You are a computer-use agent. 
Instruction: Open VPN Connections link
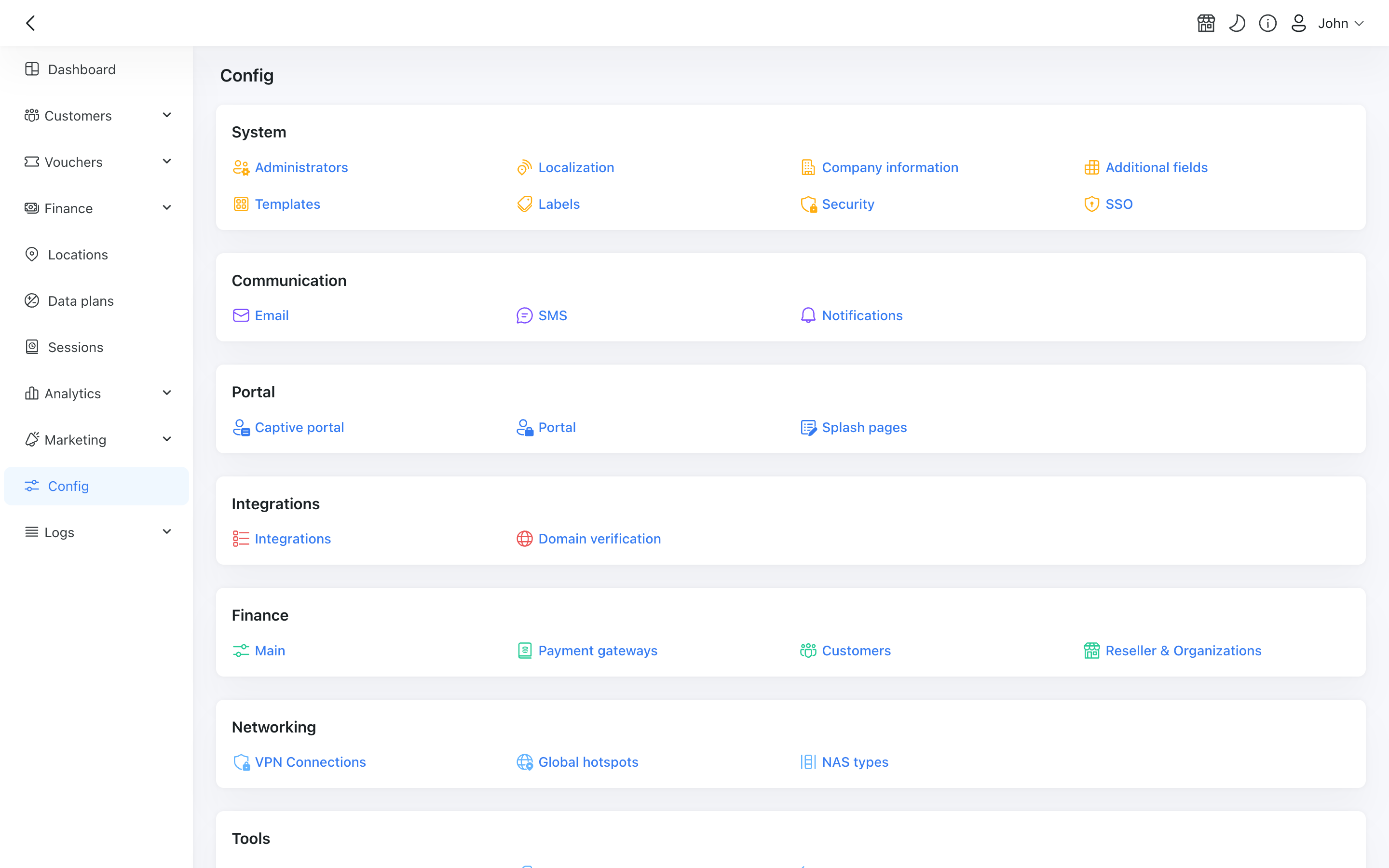(x=310, y=762)
